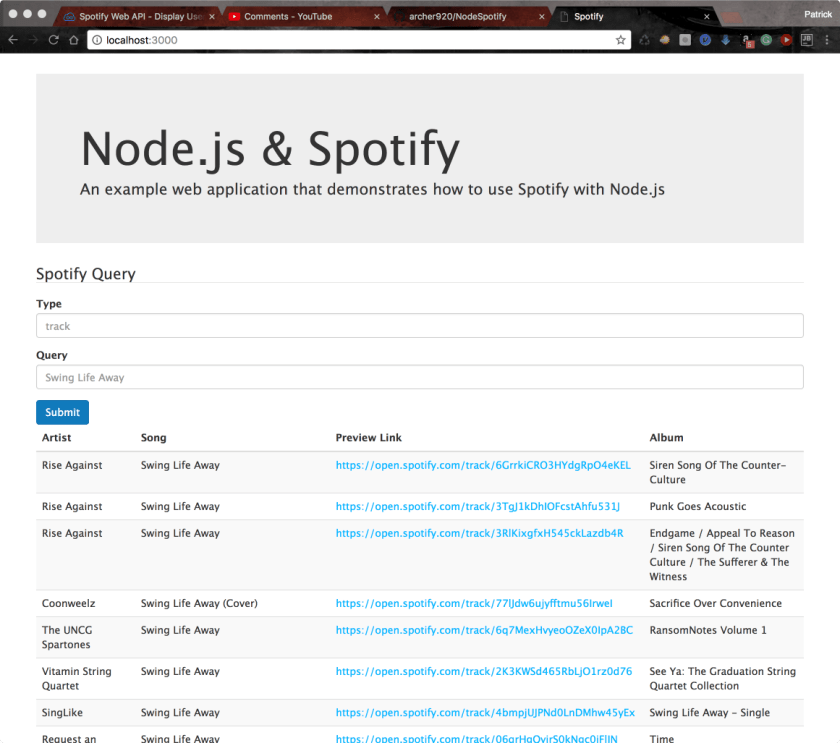Click the Type input field
Image resolution: width=840 pixels, height=743 pixels.
[x=419, y=326]
